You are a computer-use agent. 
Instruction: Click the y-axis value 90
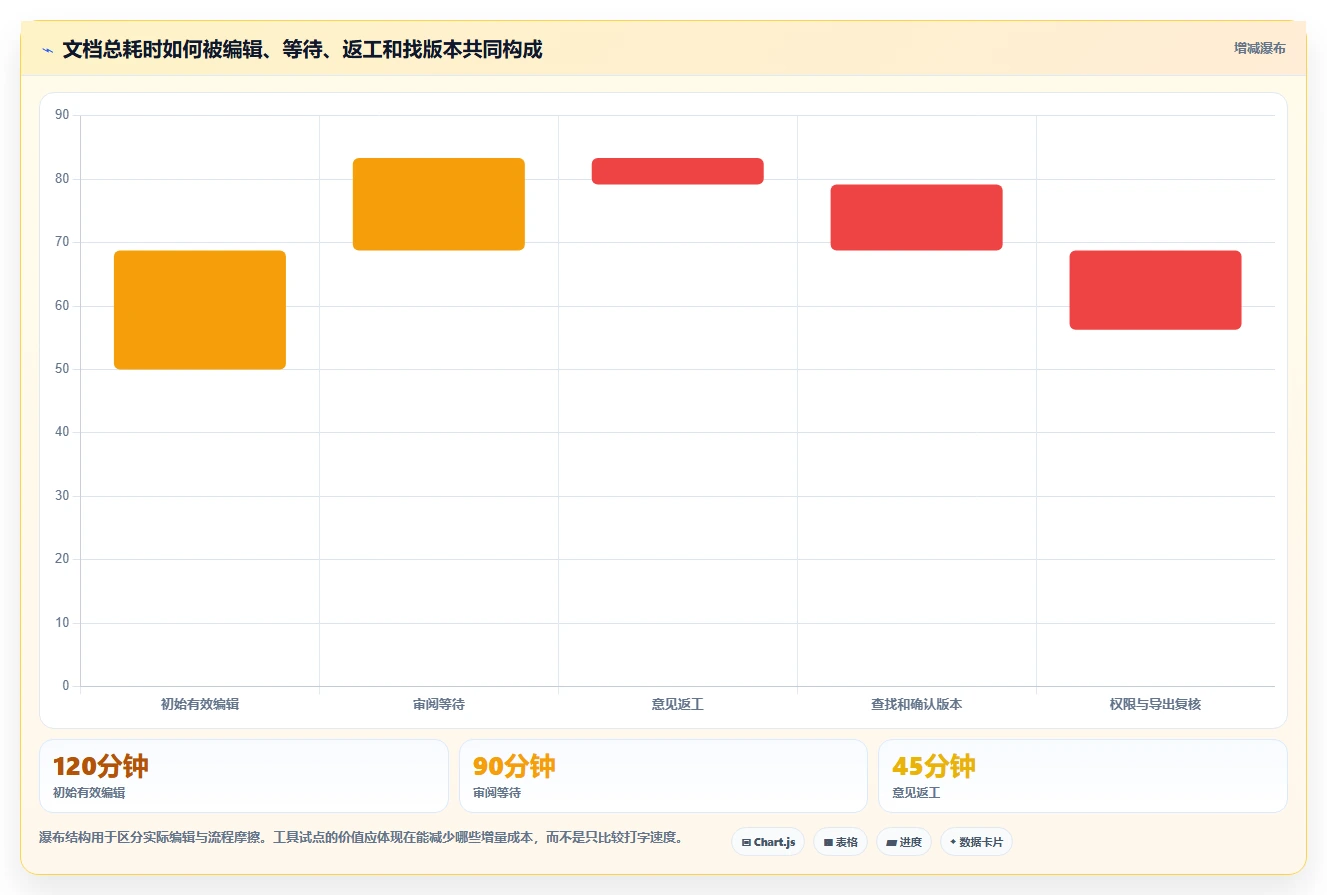(62, 115)
